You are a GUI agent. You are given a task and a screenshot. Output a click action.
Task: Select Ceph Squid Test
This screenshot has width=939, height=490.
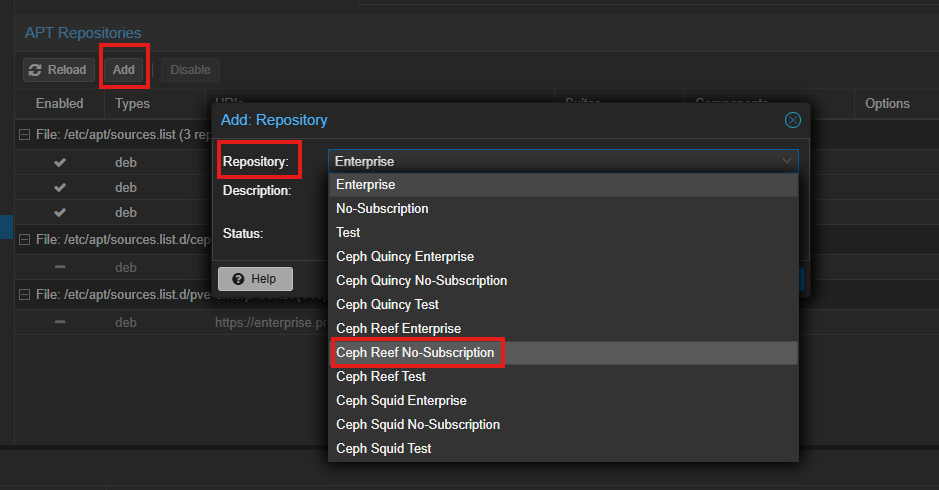[564, 448]
